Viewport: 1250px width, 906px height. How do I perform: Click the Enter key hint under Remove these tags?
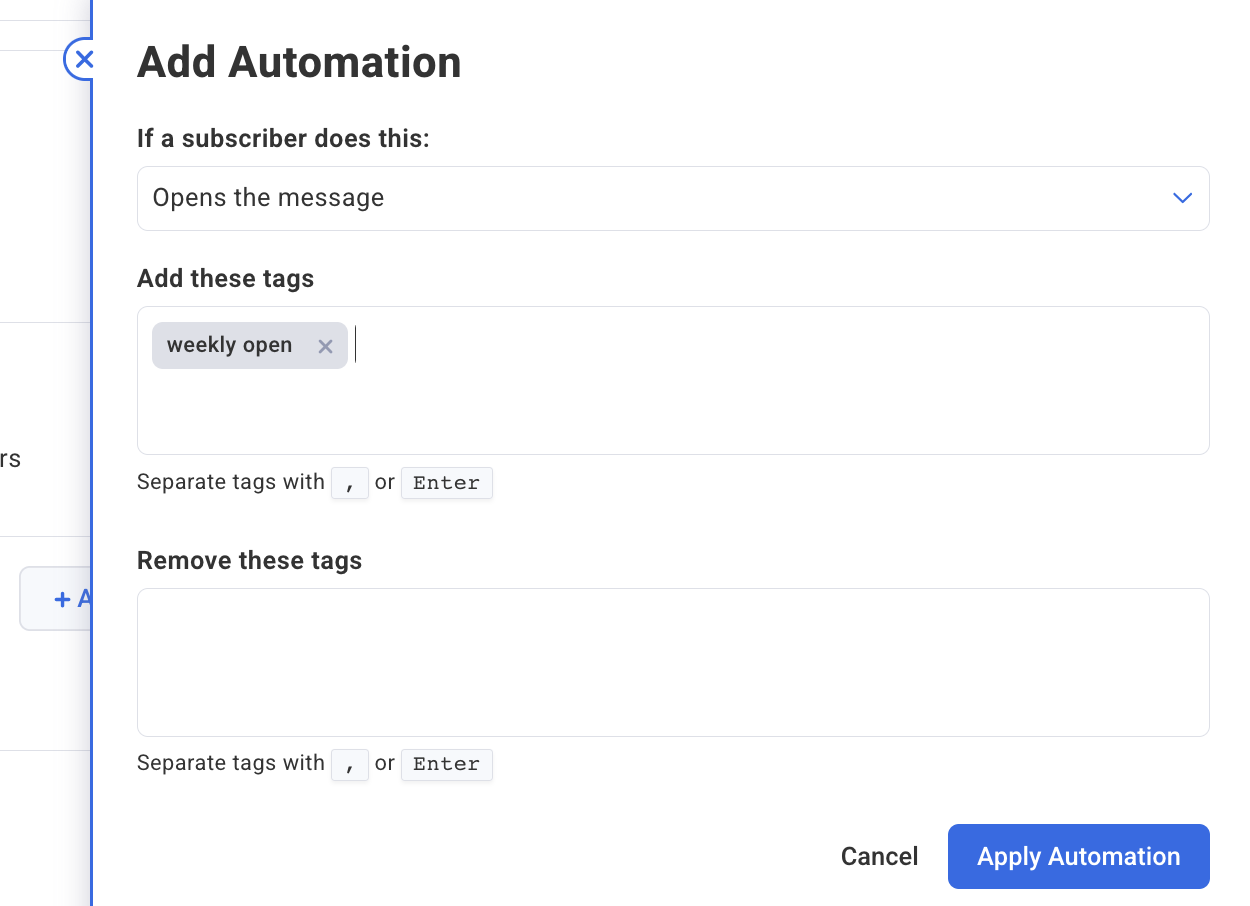click(446, 763)
